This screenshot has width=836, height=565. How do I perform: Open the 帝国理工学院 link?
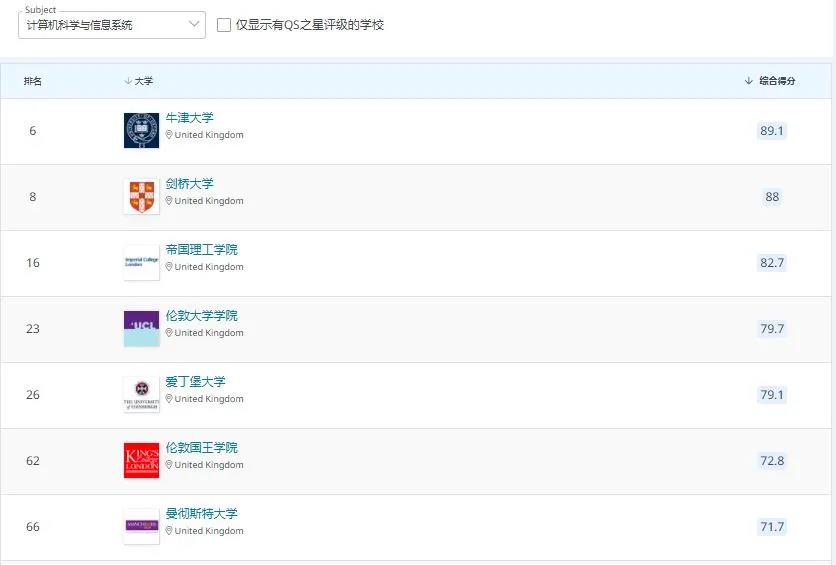click(202, 249)
